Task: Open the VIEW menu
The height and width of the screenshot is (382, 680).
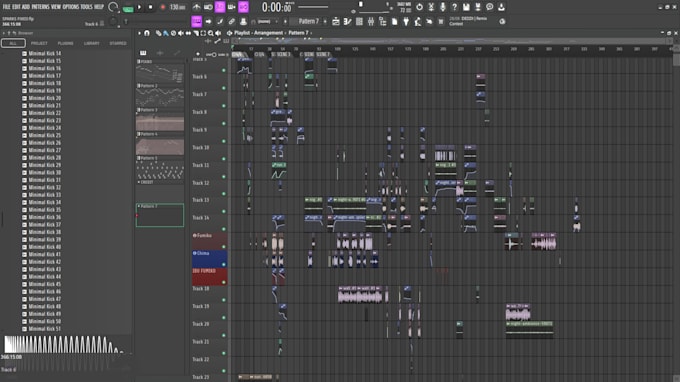Action: 56,7
